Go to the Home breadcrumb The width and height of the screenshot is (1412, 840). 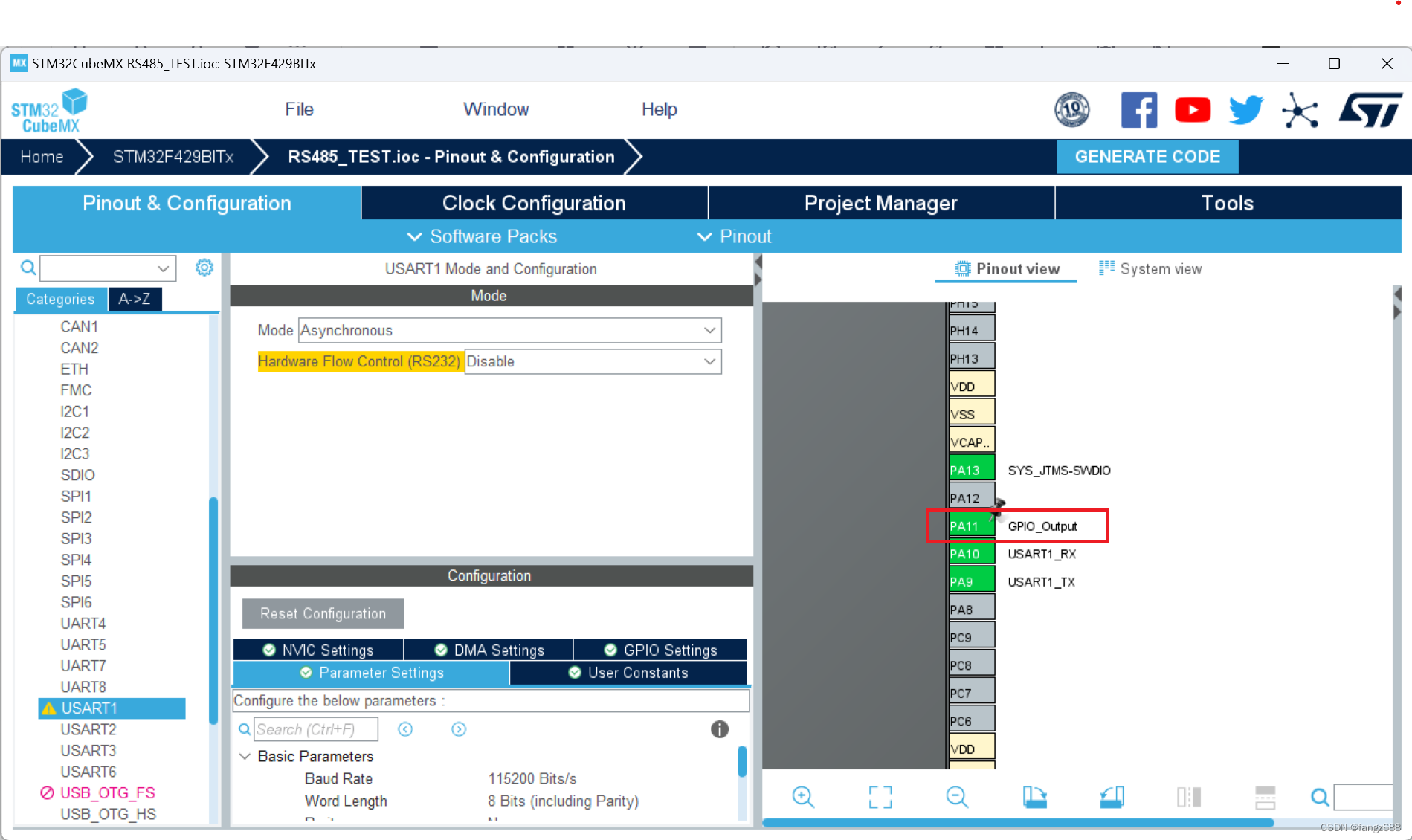point(42,157)
